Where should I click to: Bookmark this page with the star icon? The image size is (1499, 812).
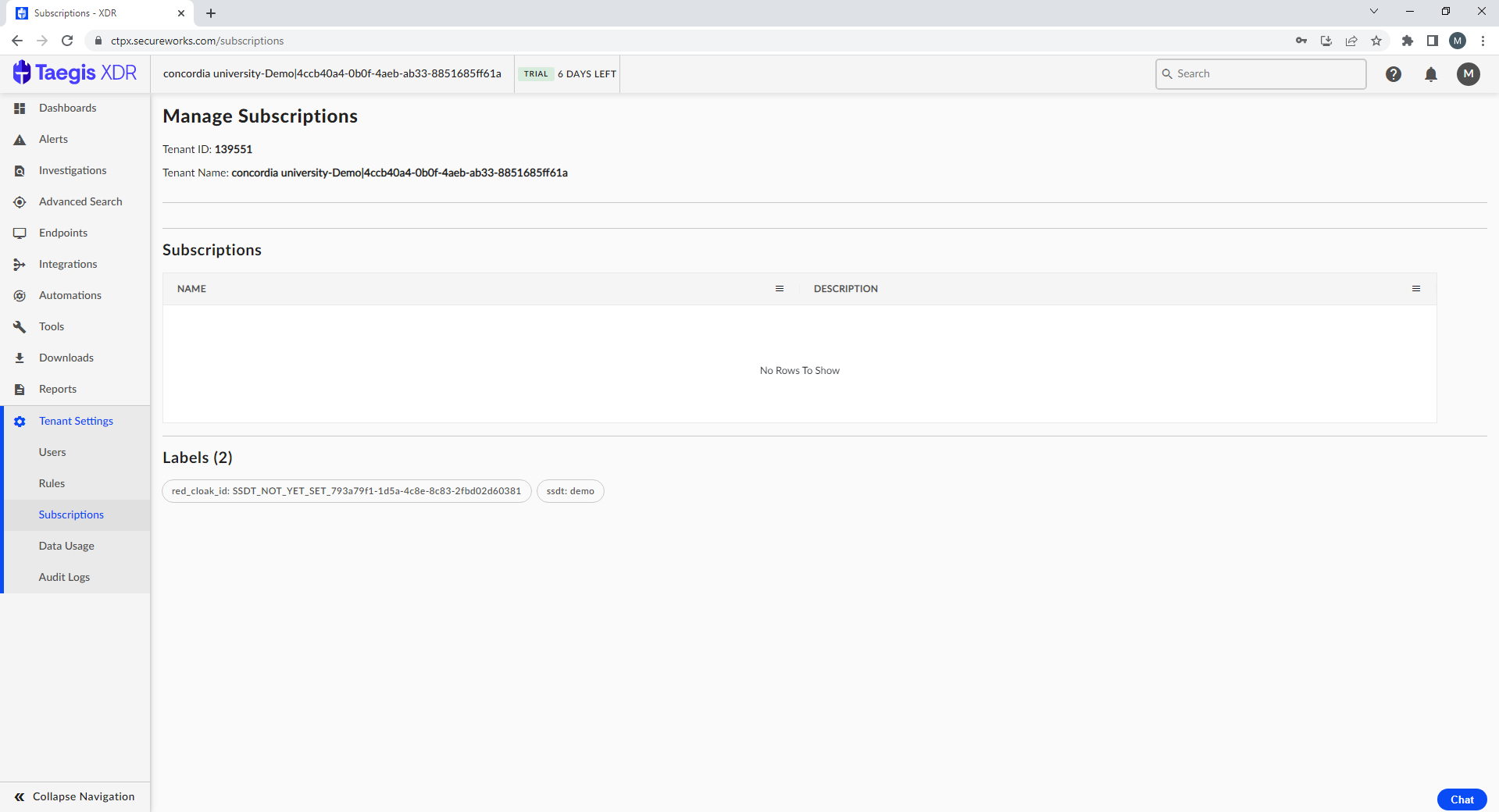tap(1376, 41)
